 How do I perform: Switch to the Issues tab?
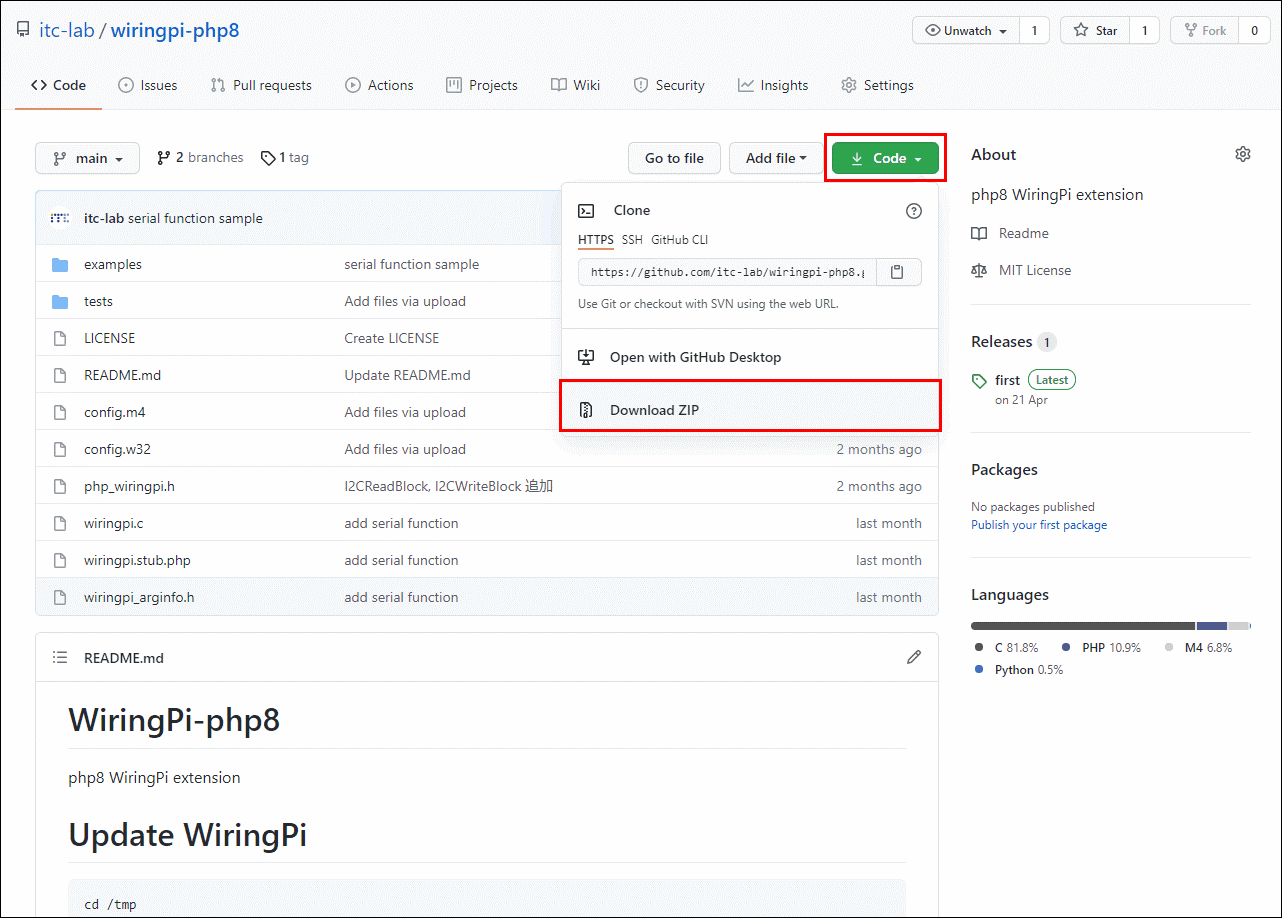[148, 86]
